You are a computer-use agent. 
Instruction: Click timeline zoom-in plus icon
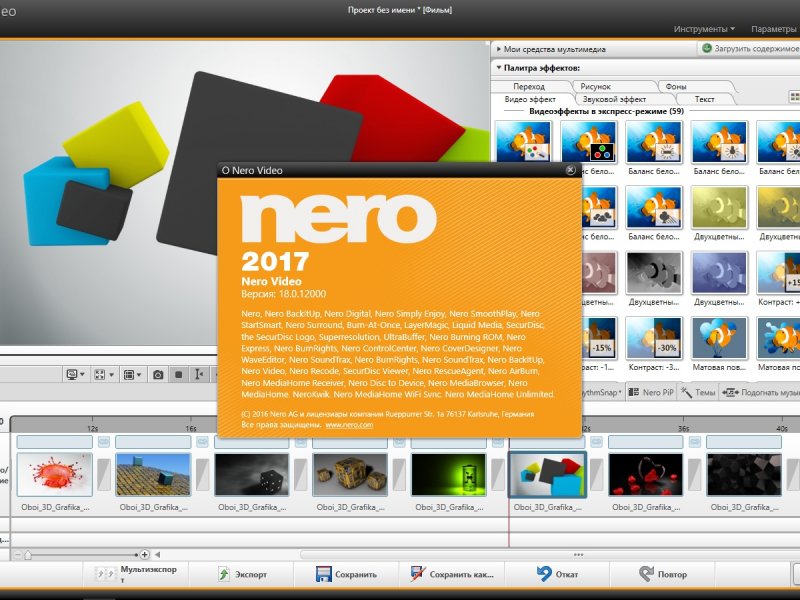point(144,555)
